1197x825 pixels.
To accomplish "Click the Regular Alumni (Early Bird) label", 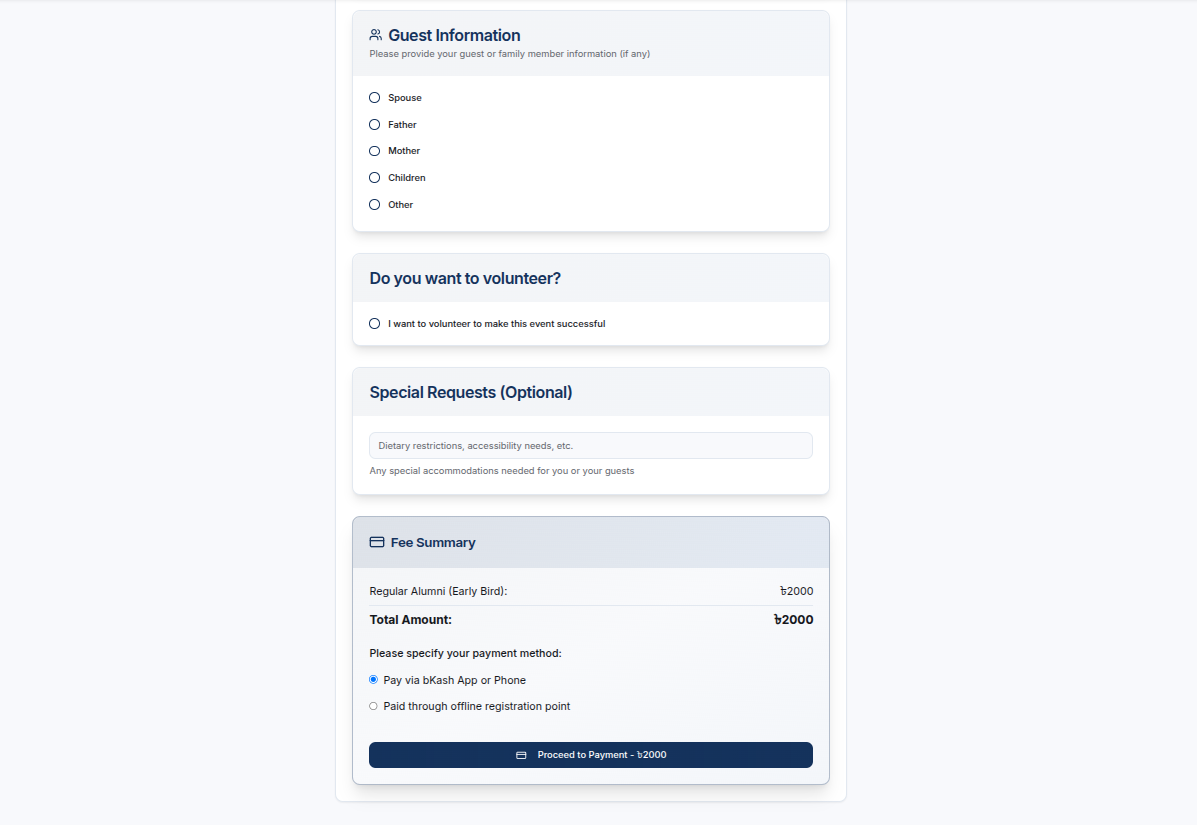I will coord(438,591).
